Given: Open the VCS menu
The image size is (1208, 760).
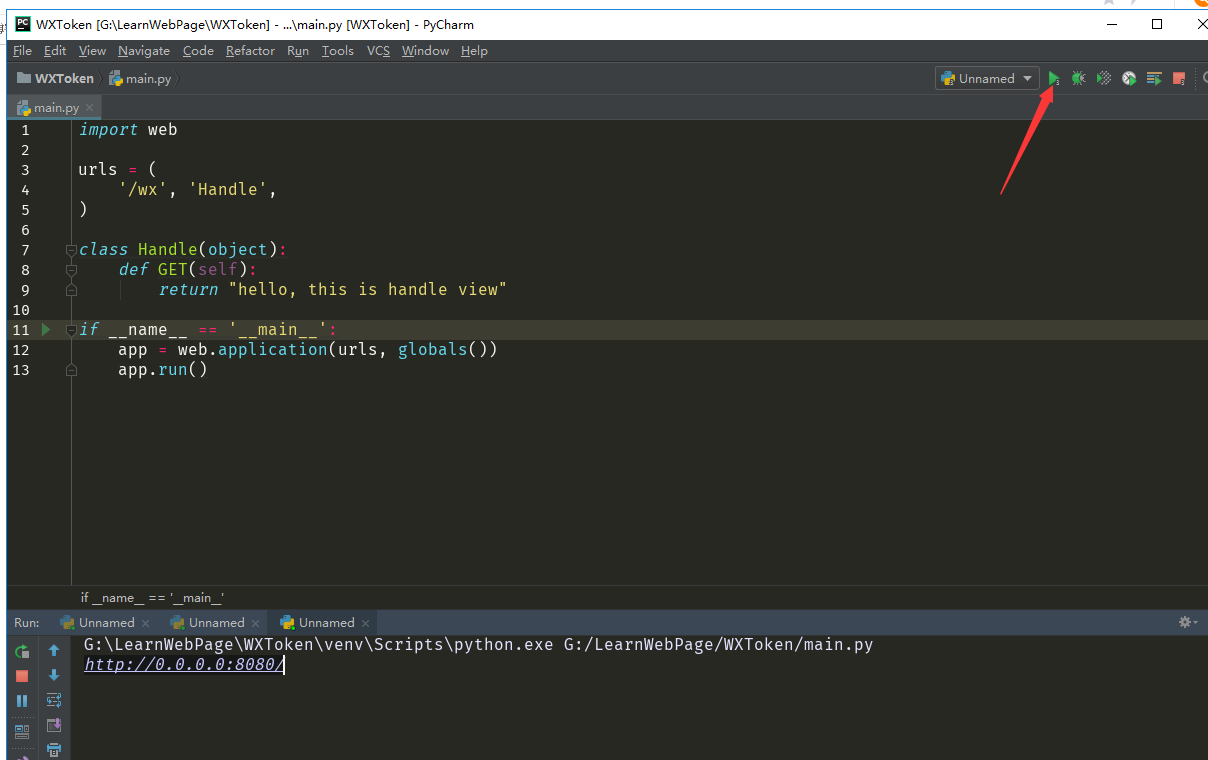Looking at the screenshot, I should click(x=378, y=51).
